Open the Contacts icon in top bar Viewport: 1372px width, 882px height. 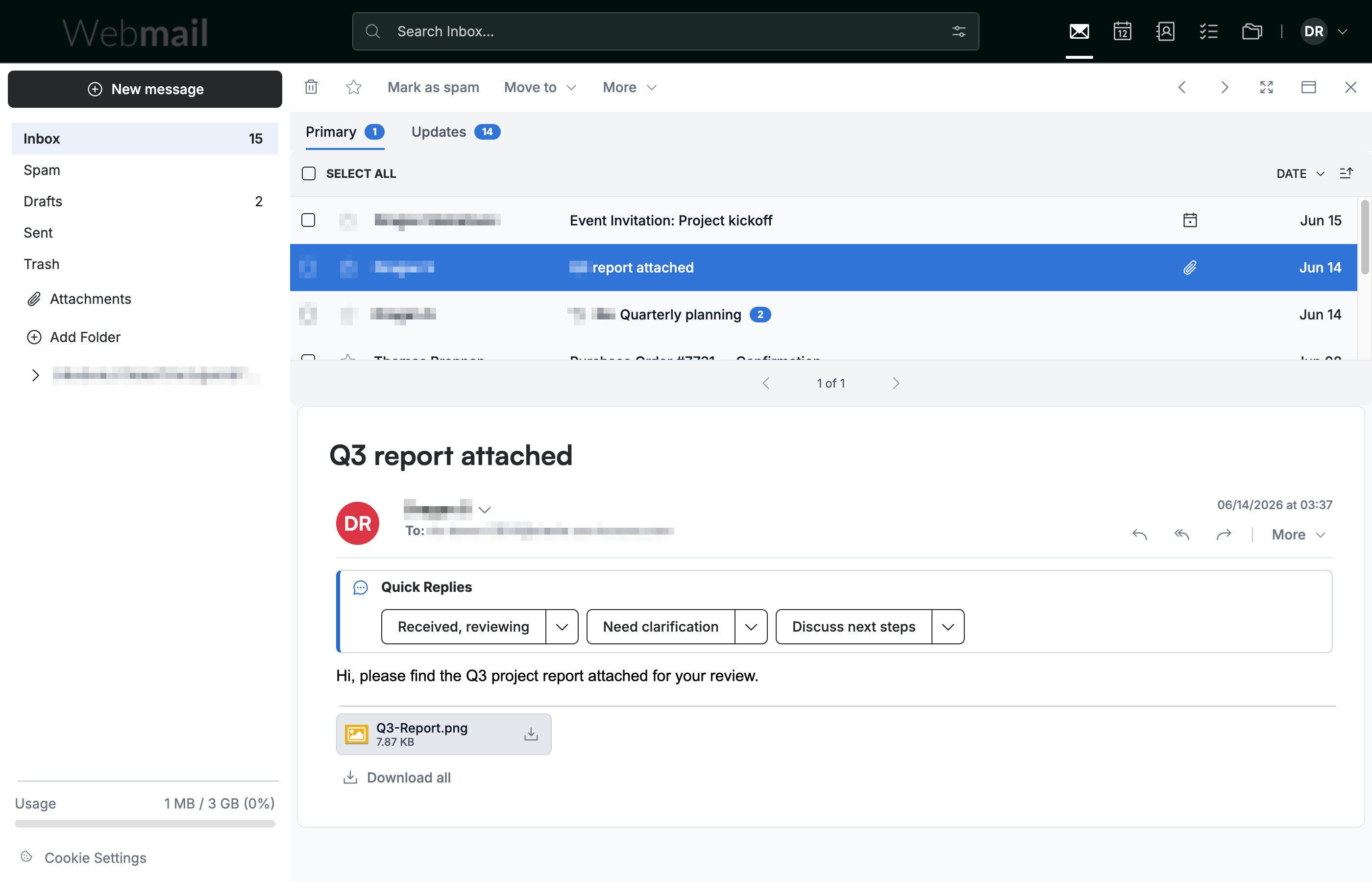pos(1165,31)
